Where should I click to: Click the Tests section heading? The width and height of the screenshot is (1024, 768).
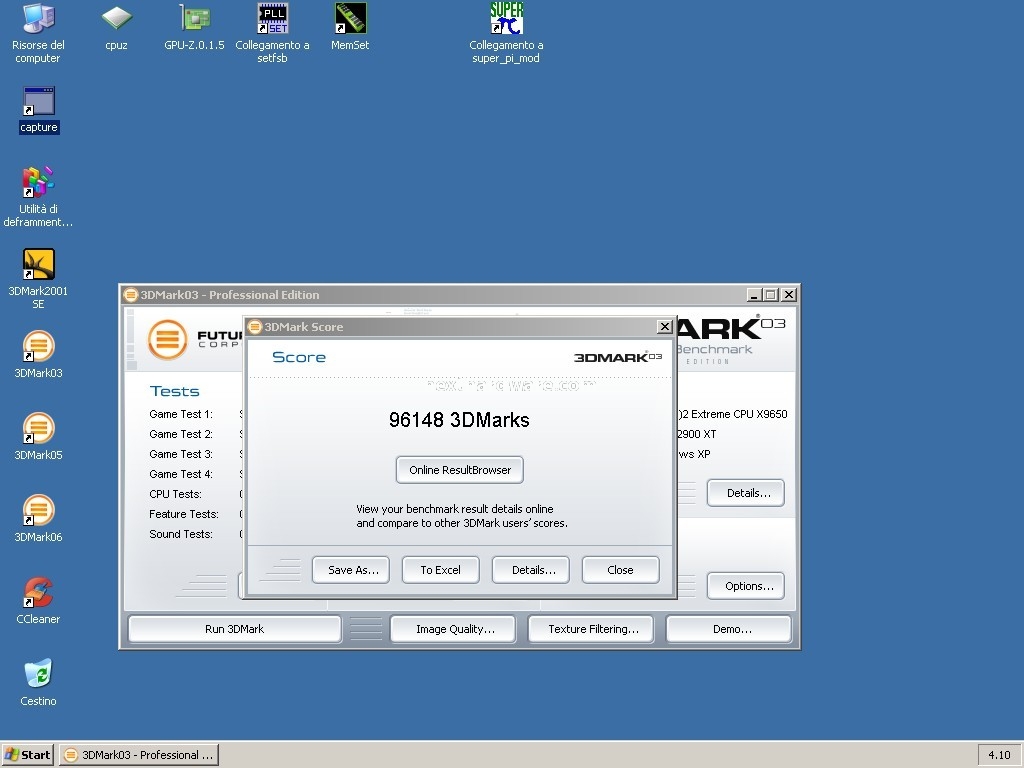tap(174, 391)
